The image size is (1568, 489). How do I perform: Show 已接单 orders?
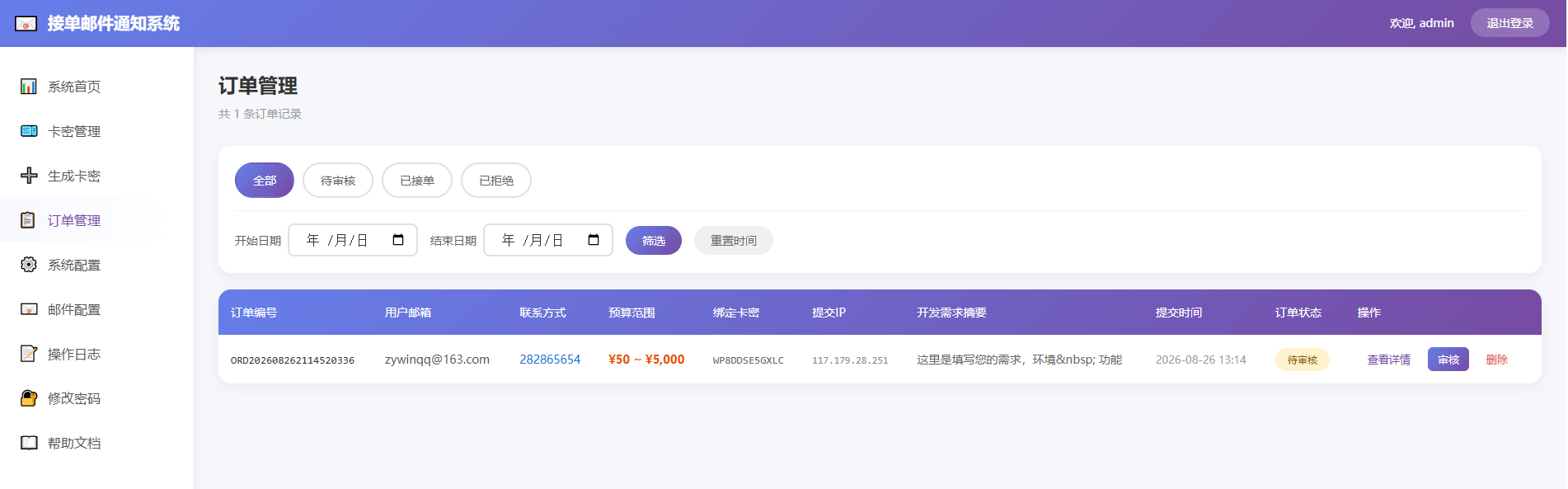point(417,181)
